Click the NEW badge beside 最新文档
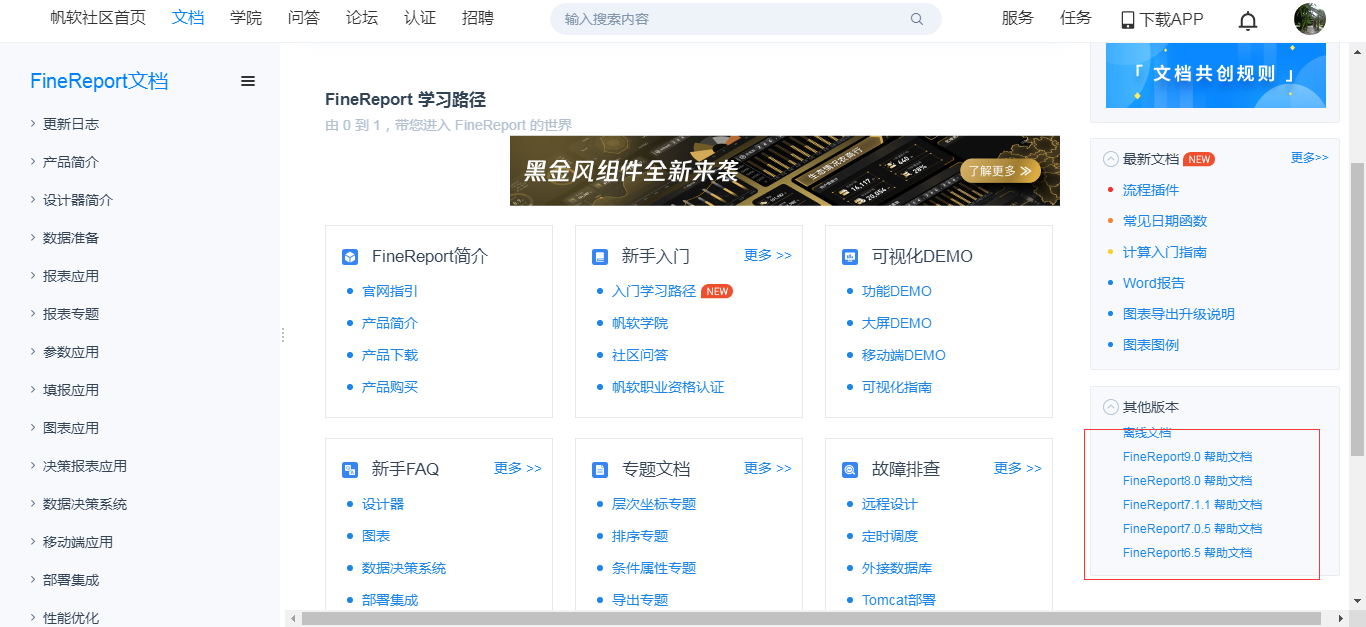This screenshot has height=627, width=1366. coord(1199,159)
